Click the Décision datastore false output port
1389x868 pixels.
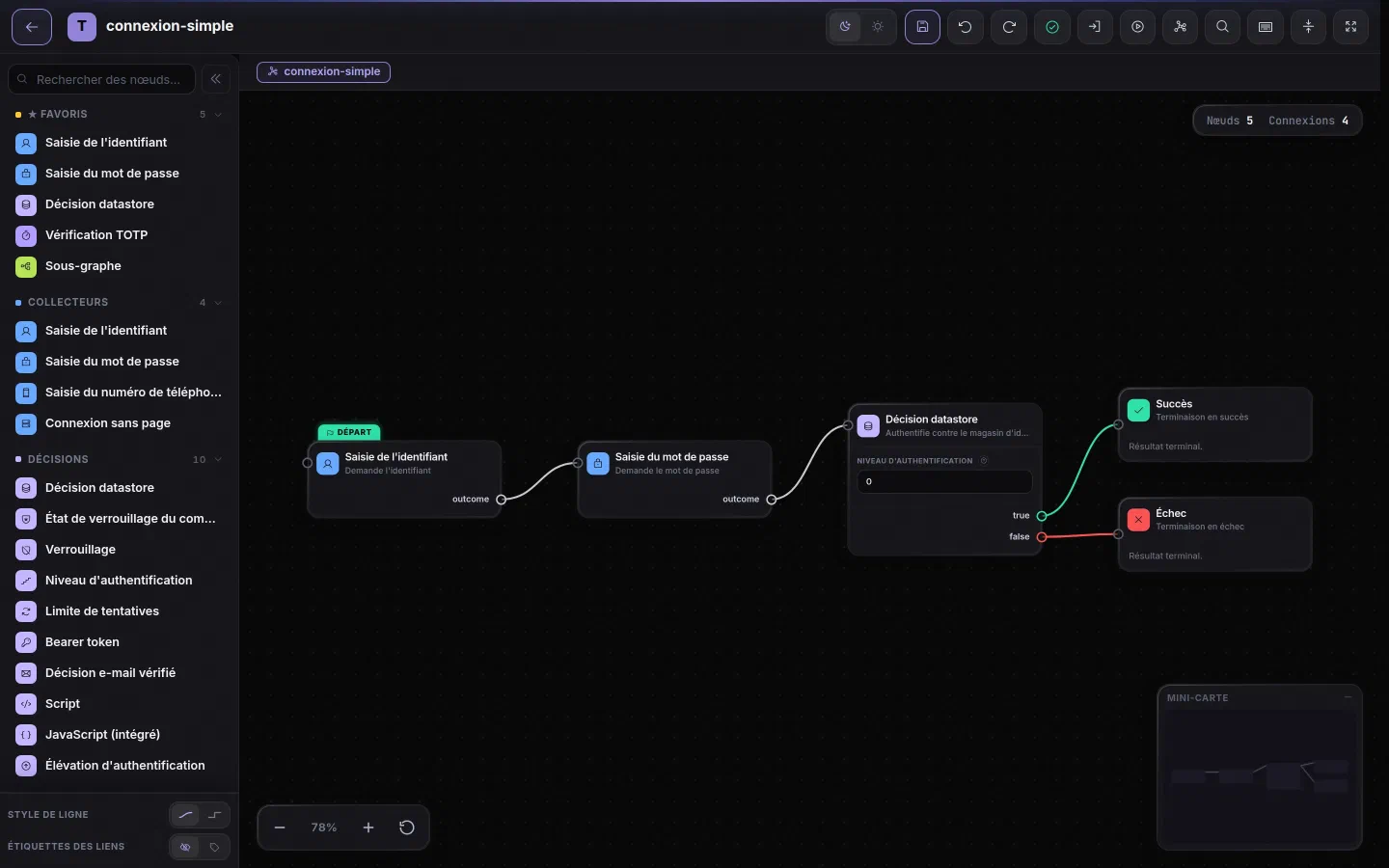(x=1042, y=537)
